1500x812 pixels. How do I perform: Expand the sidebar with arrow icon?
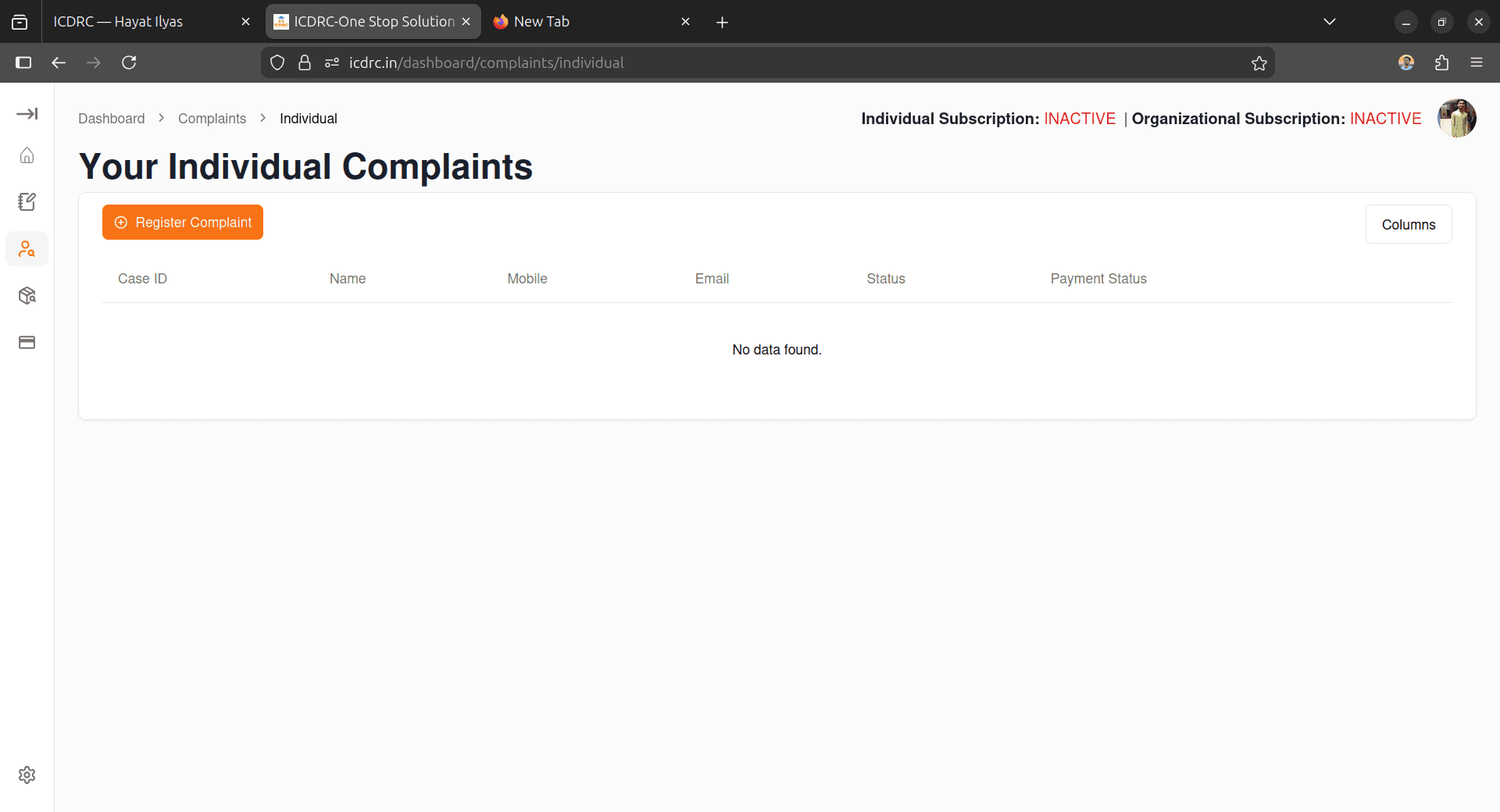[27, 114]
